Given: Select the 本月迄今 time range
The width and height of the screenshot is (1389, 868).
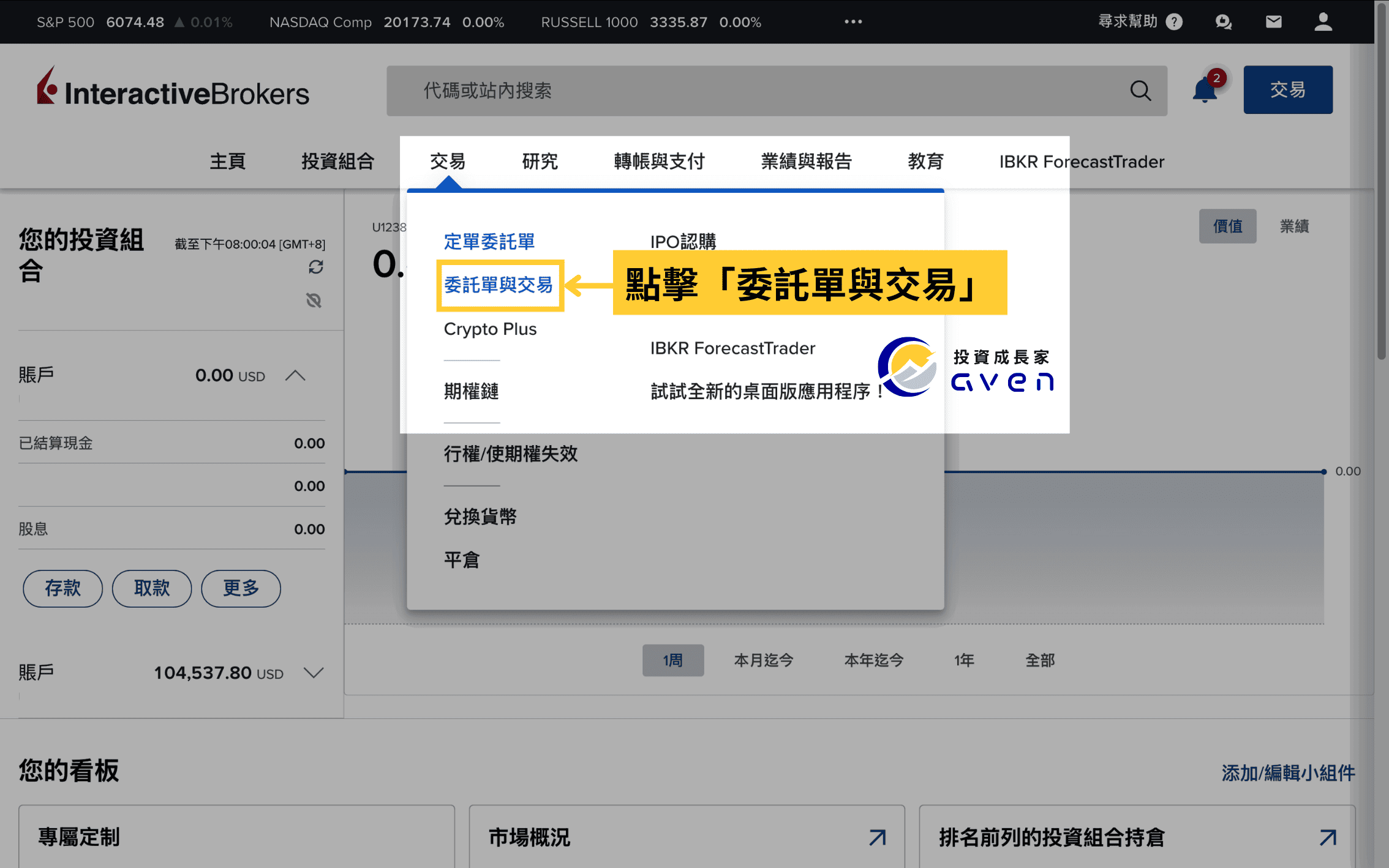Looking at the screenshot, I should click(764, 660).
